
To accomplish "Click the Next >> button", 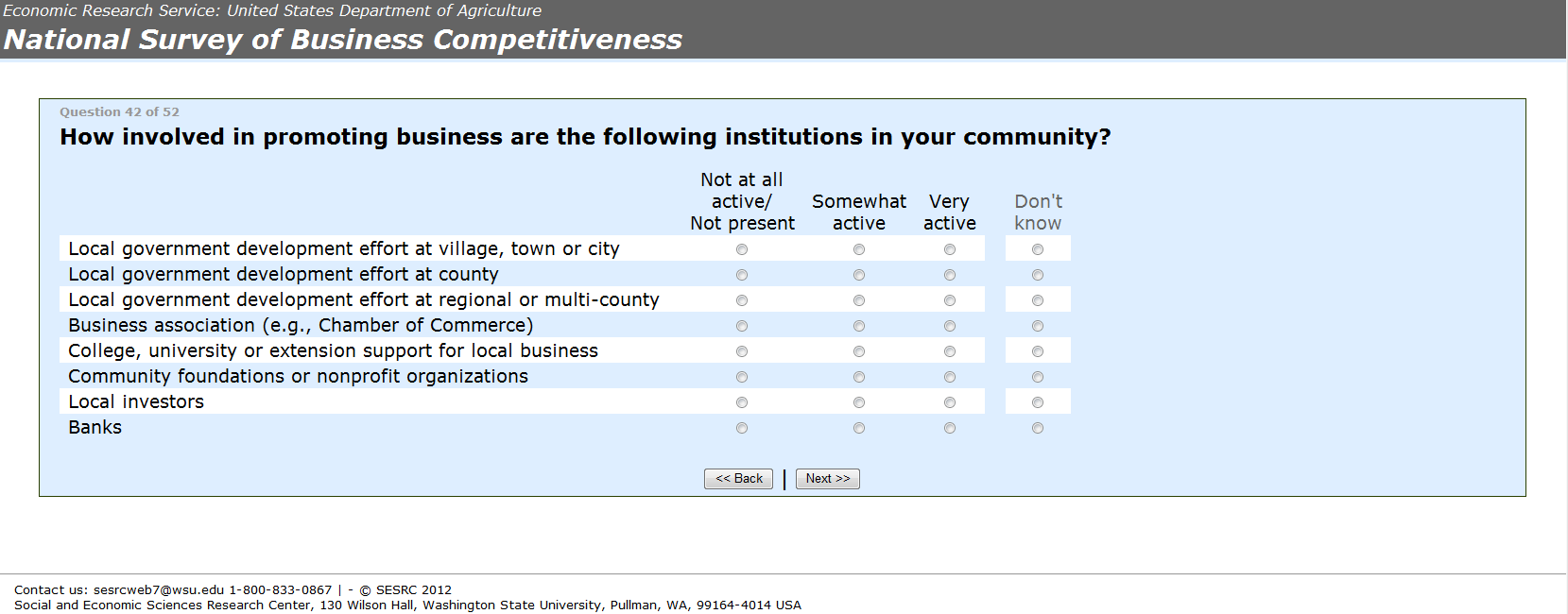I will click(x=828, y=479).
